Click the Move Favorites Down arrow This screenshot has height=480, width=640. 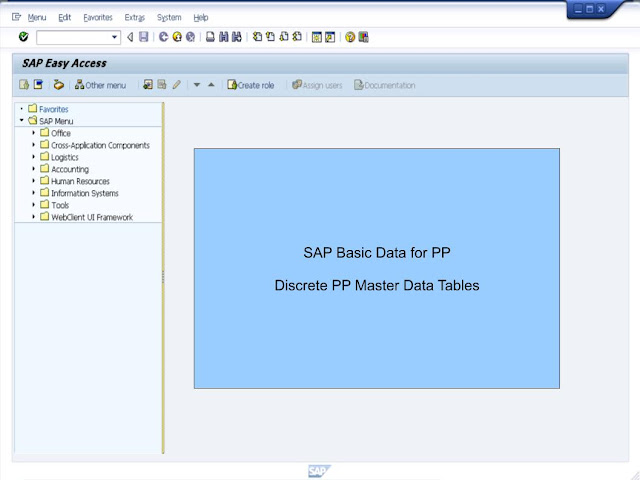197,85
